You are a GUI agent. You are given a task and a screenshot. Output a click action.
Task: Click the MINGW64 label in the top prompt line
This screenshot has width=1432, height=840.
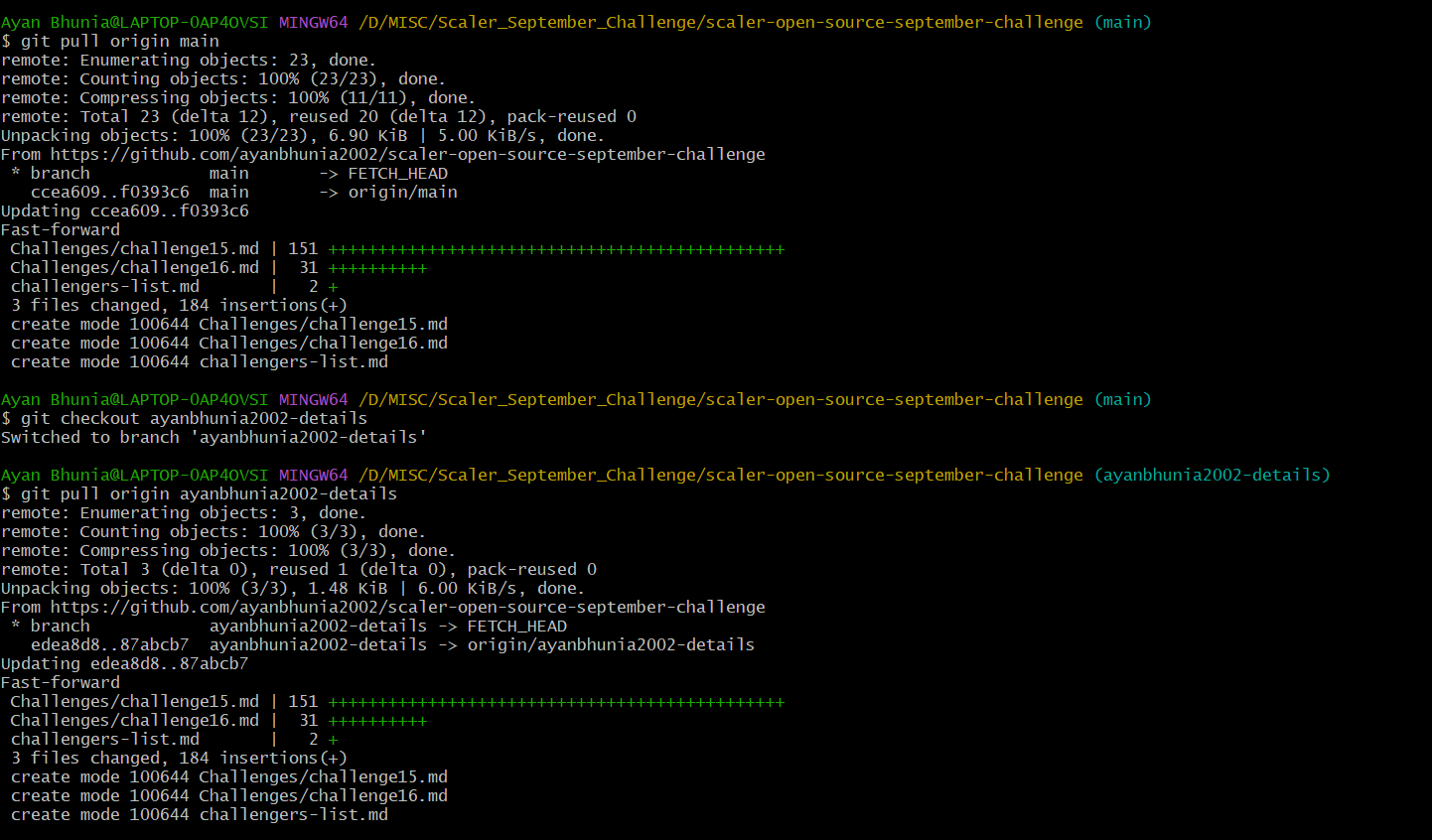click(x=313, y=21)
